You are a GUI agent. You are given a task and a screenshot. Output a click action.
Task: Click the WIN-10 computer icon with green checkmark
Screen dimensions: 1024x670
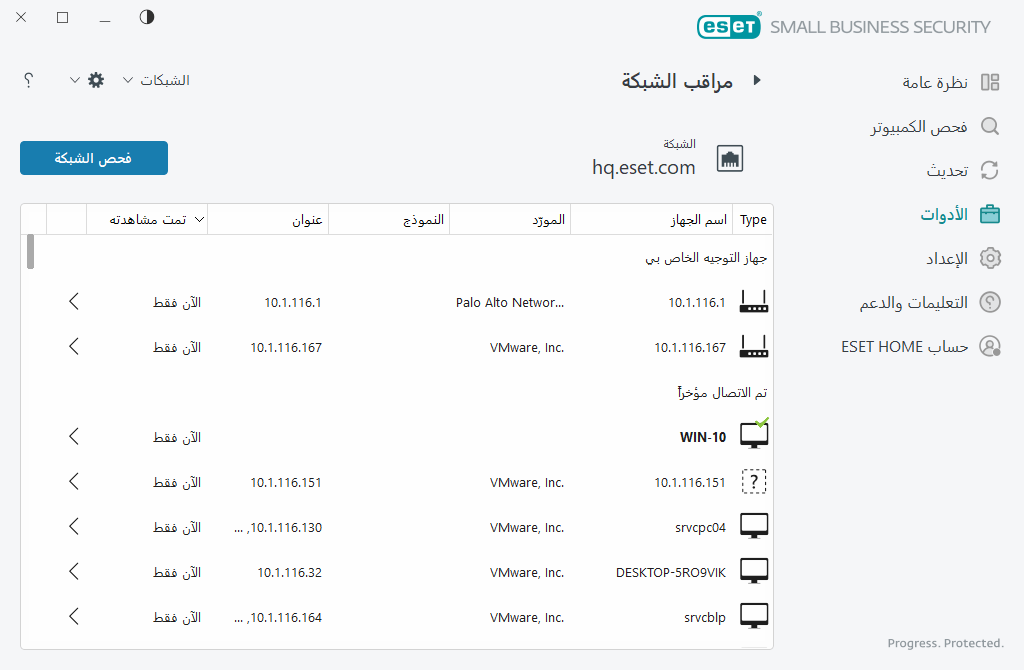coord(753,434)
